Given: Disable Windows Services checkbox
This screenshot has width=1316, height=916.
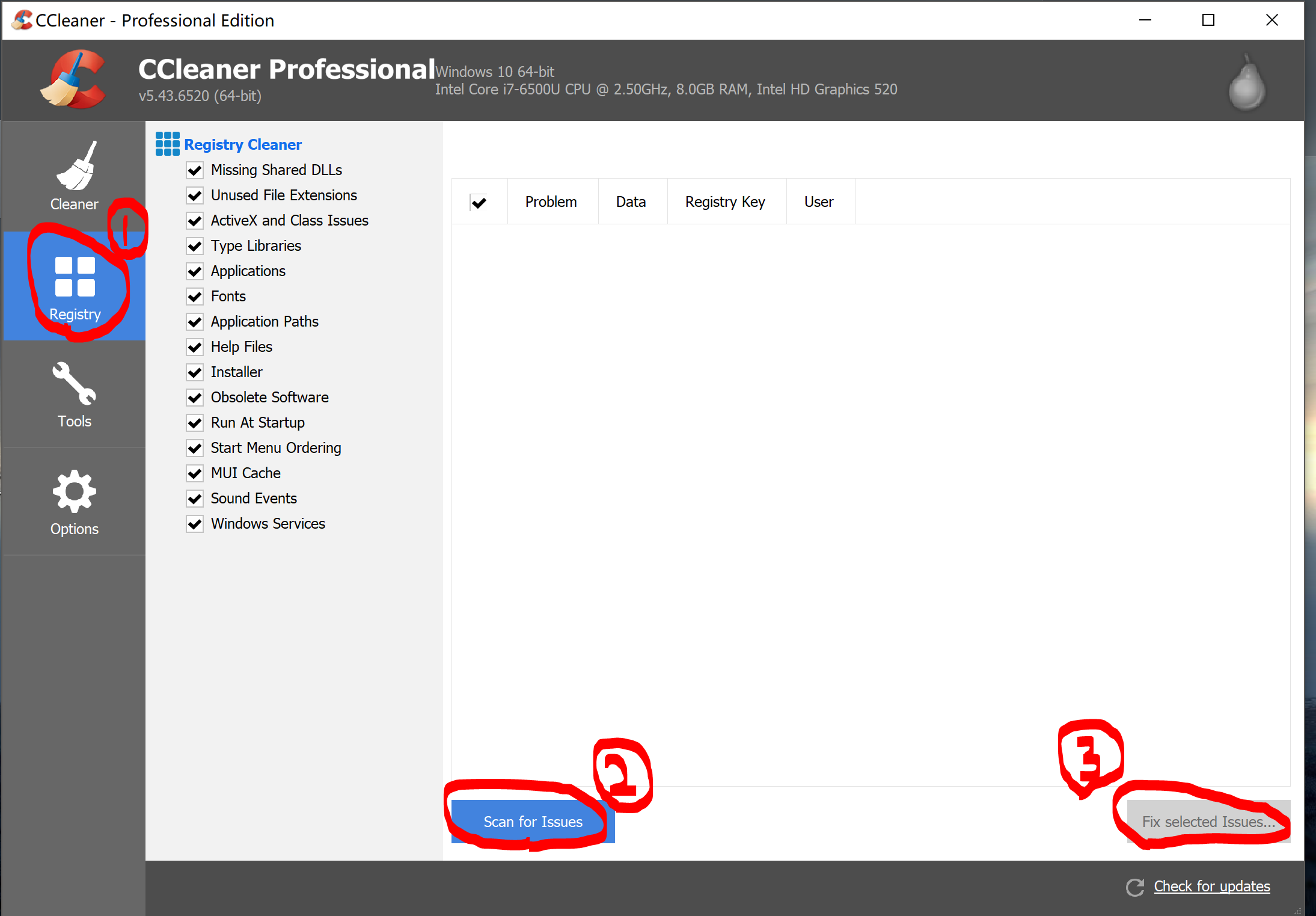Looking at the screenshot, I should coord(195,524).
